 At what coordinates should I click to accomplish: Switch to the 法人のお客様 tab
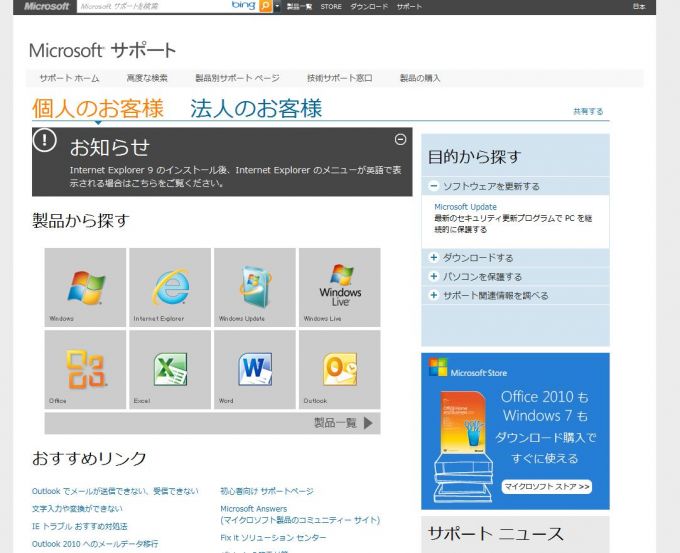(256, 108)
